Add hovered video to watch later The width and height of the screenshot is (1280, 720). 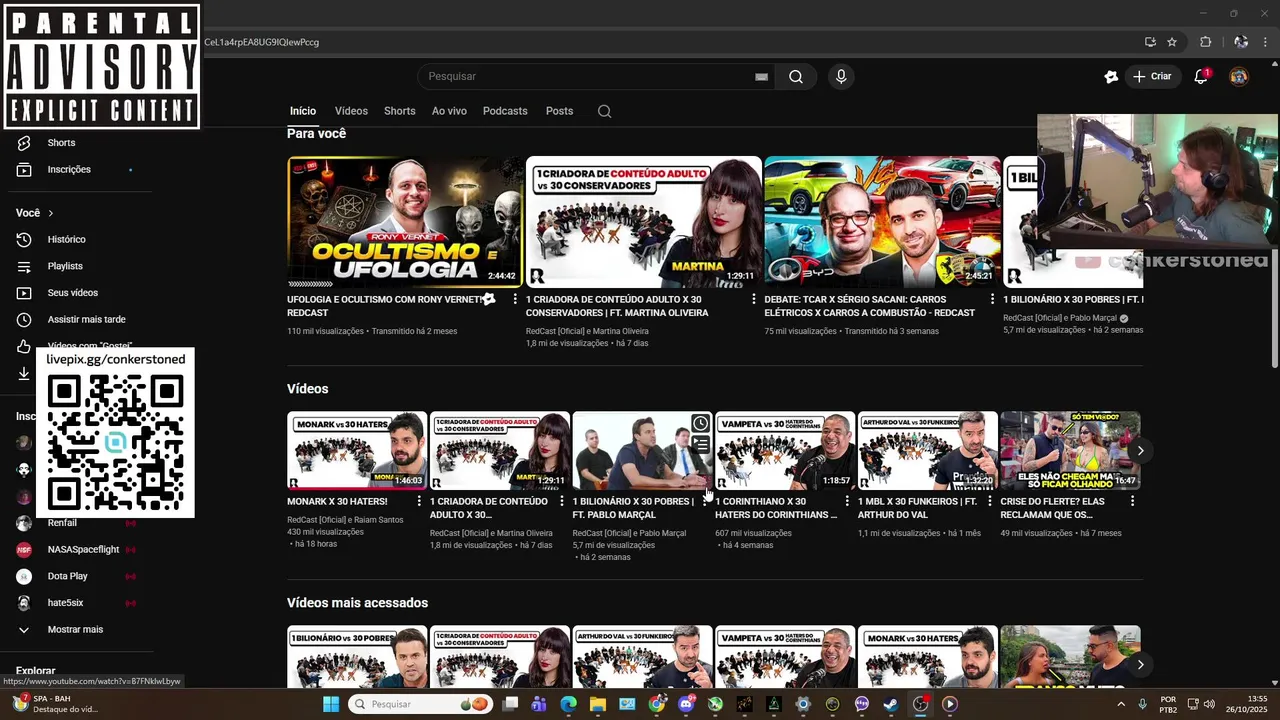pyautogui.click(x=700, y=424)
